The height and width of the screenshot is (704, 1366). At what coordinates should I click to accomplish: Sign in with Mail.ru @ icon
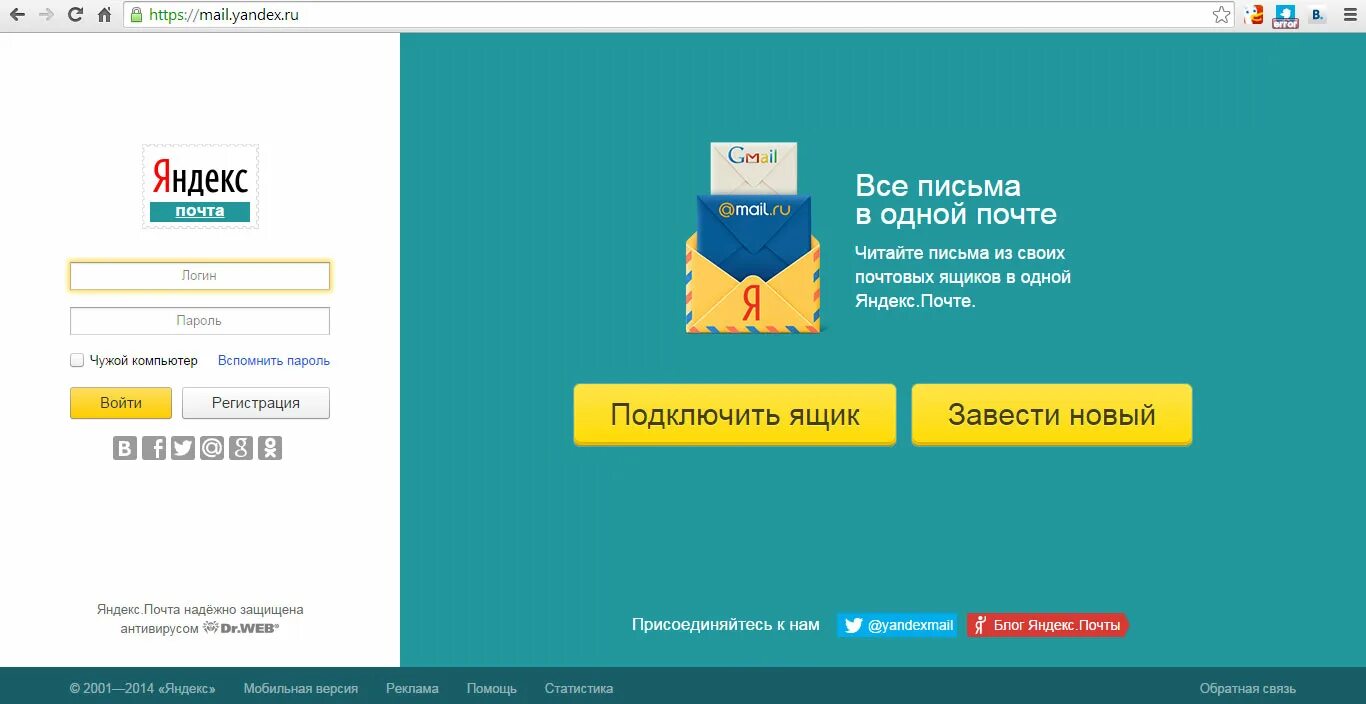coord(212,448)
